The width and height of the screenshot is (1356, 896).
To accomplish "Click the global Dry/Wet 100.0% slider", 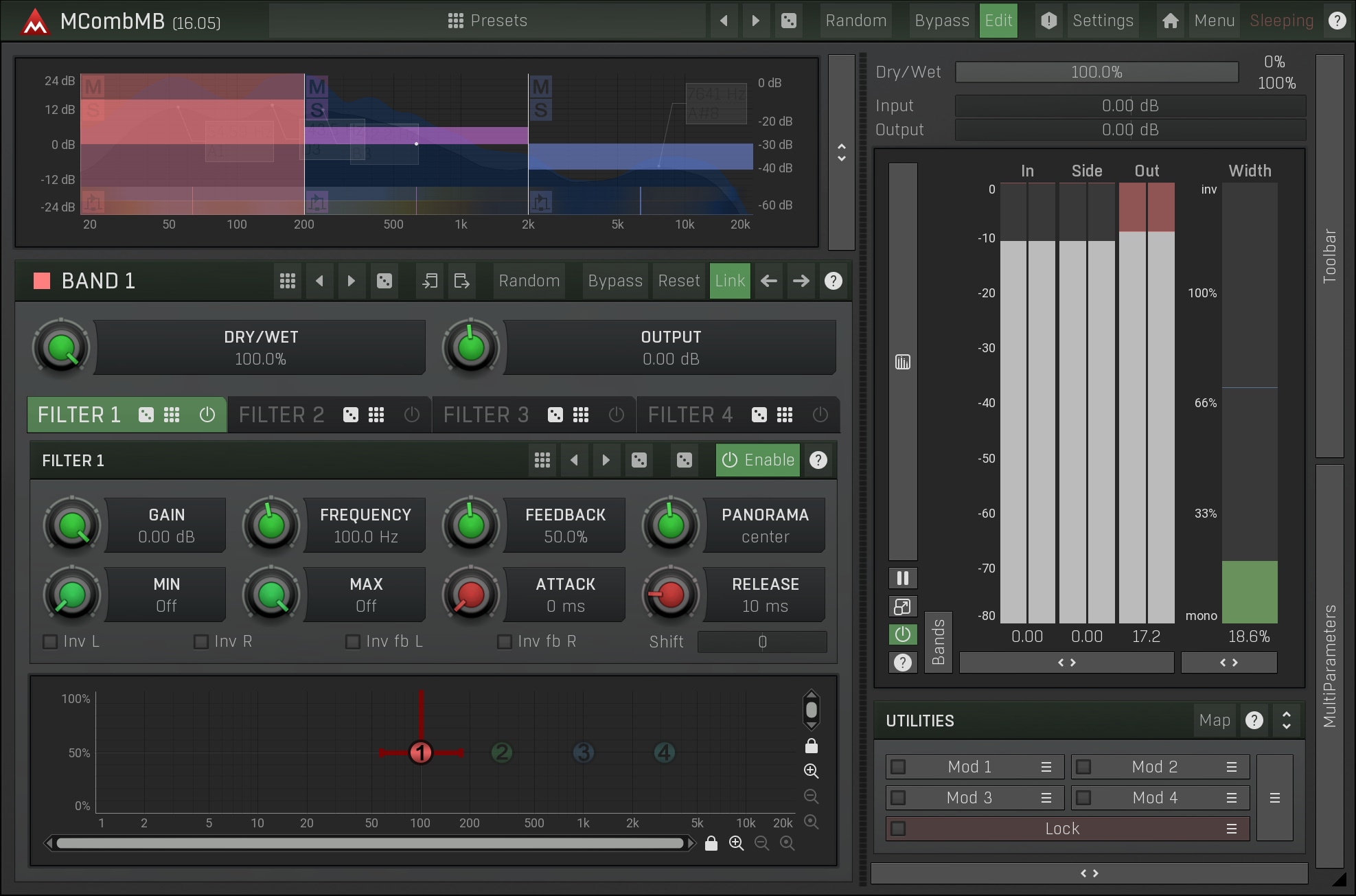I will [x=1096, y=72].
